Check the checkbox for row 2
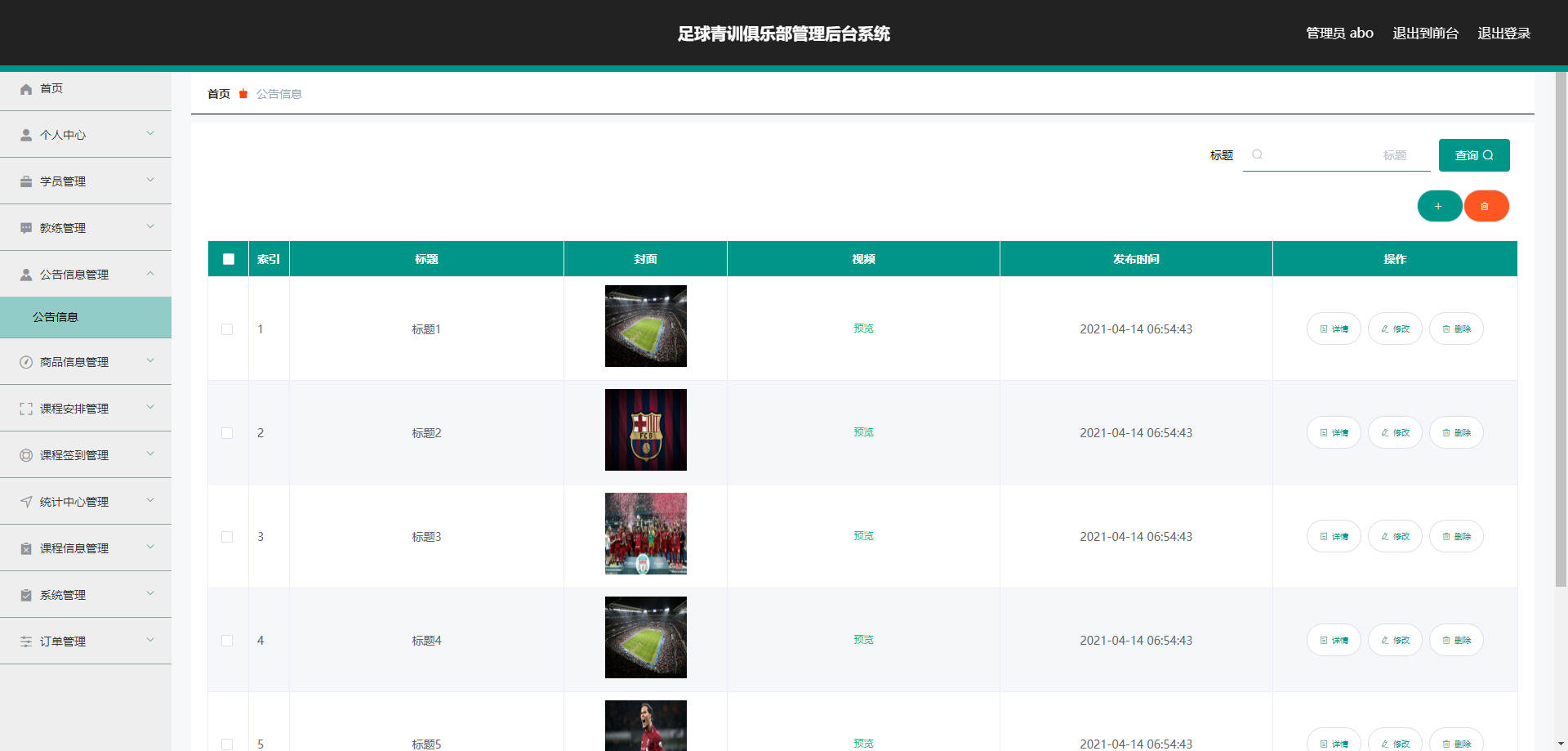This screenshot has height=751, width=1568. coord(227,433)
